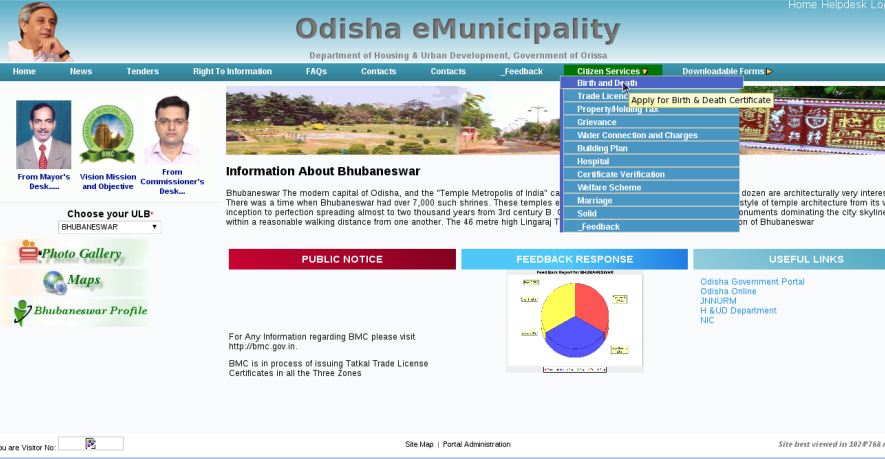Select Building Plan menu entry
The width and height of the screenshot is (885, 459).
tap(651, 148)
